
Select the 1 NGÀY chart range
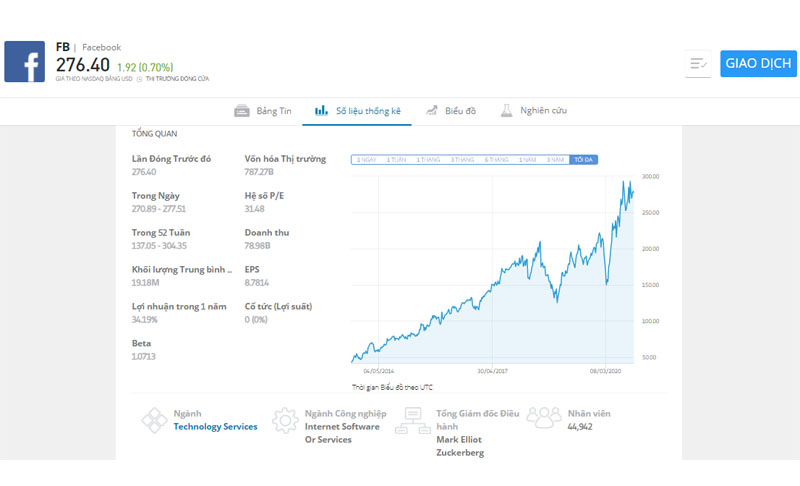pos(366,160)
